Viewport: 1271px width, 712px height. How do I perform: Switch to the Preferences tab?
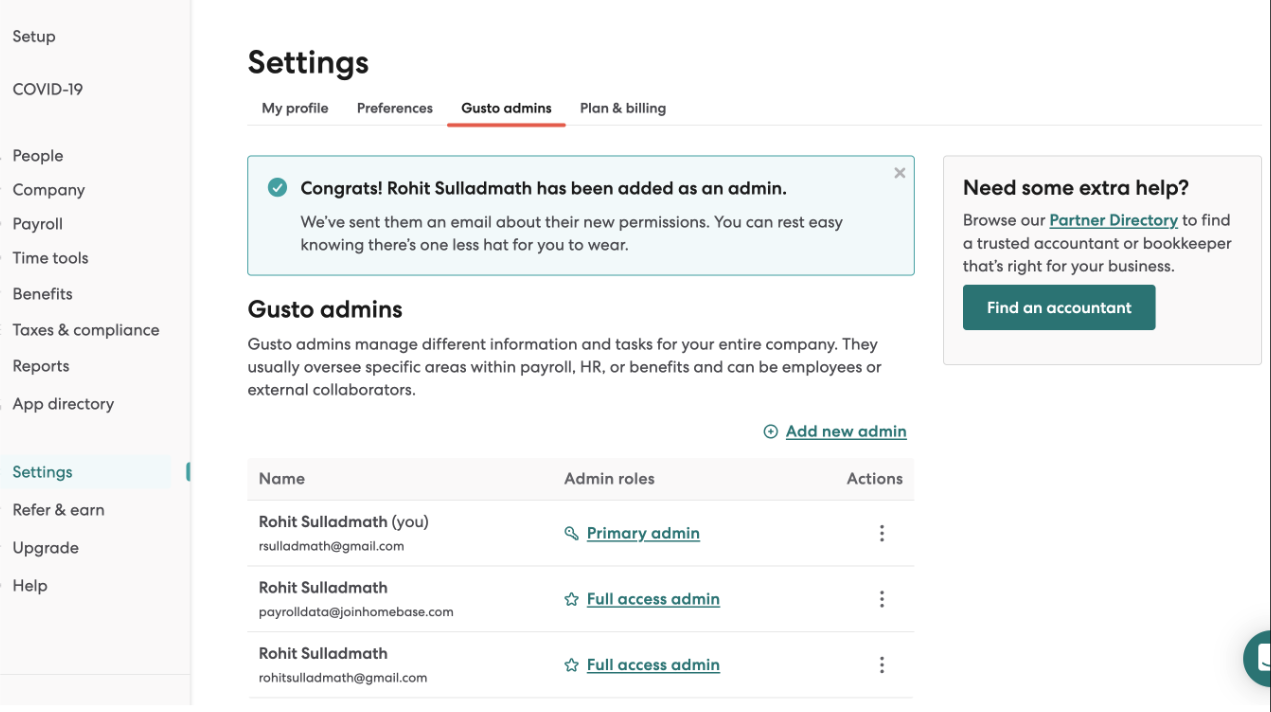[394, 108]
